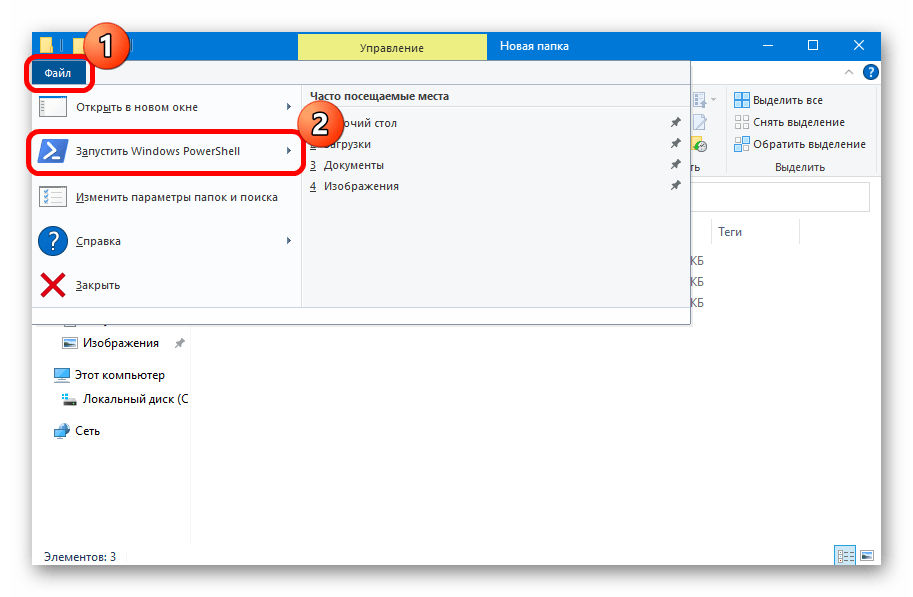Expand submenu arrow next to Справка

(289, 241)
